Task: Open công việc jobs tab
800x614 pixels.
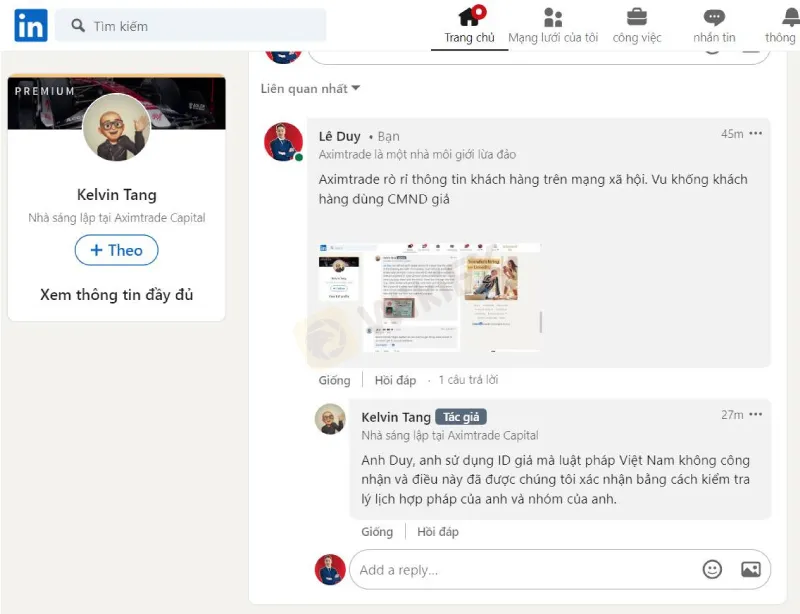Action: click(x=637, y=26)
